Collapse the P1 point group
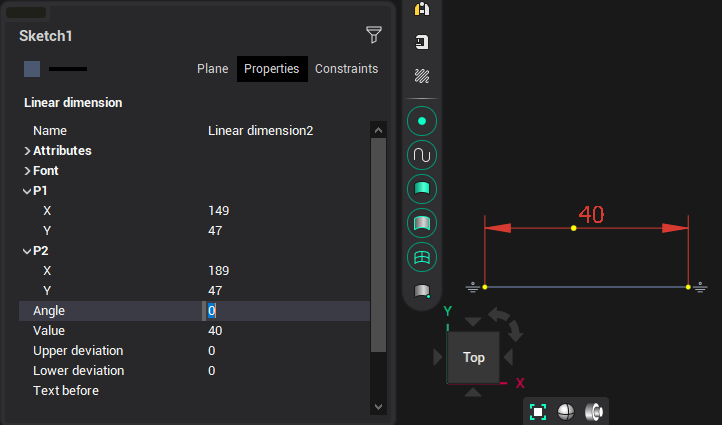Screen dimensions: 722x425 tap(27, 191)
